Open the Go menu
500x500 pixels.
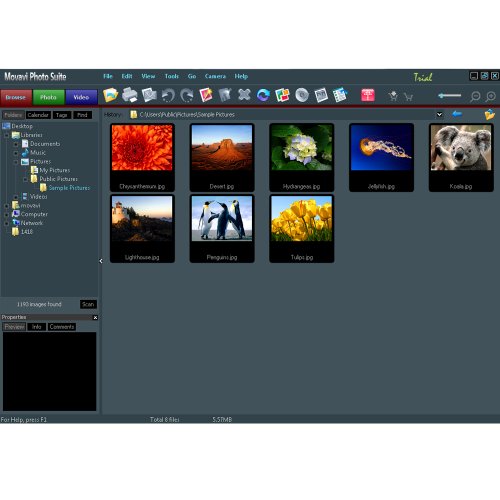click(192, 76)
